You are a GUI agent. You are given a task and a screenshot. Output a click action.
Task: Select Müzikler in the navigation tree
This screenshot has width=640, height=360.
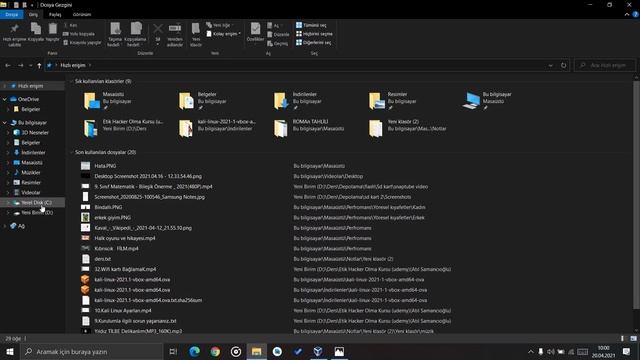click(x=31, y=173)
